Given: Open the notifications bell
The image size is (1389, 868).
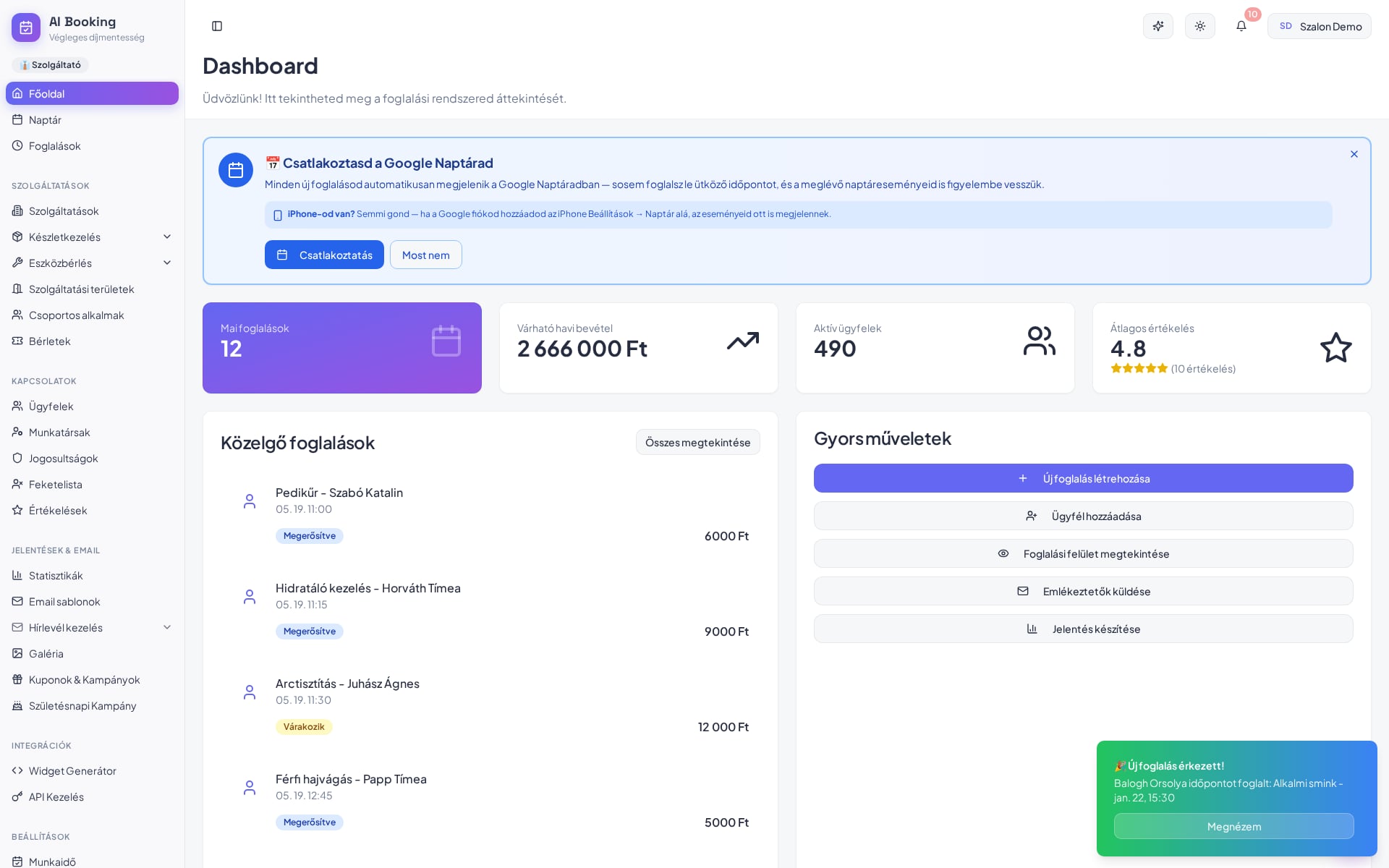Looking at the screenshot, I should pyautogui.click(x=1241, y=26).
